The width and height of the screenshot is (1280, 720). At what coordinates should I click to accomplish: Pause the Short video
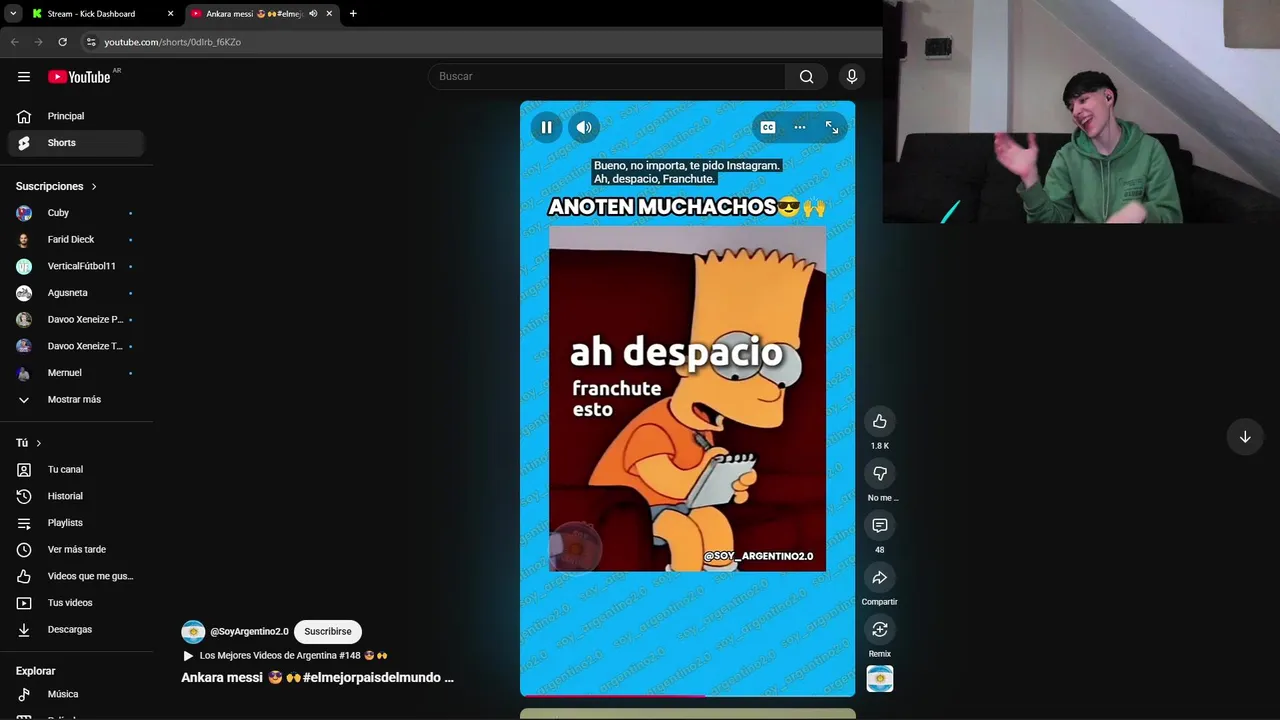click(x=546, y=127)
